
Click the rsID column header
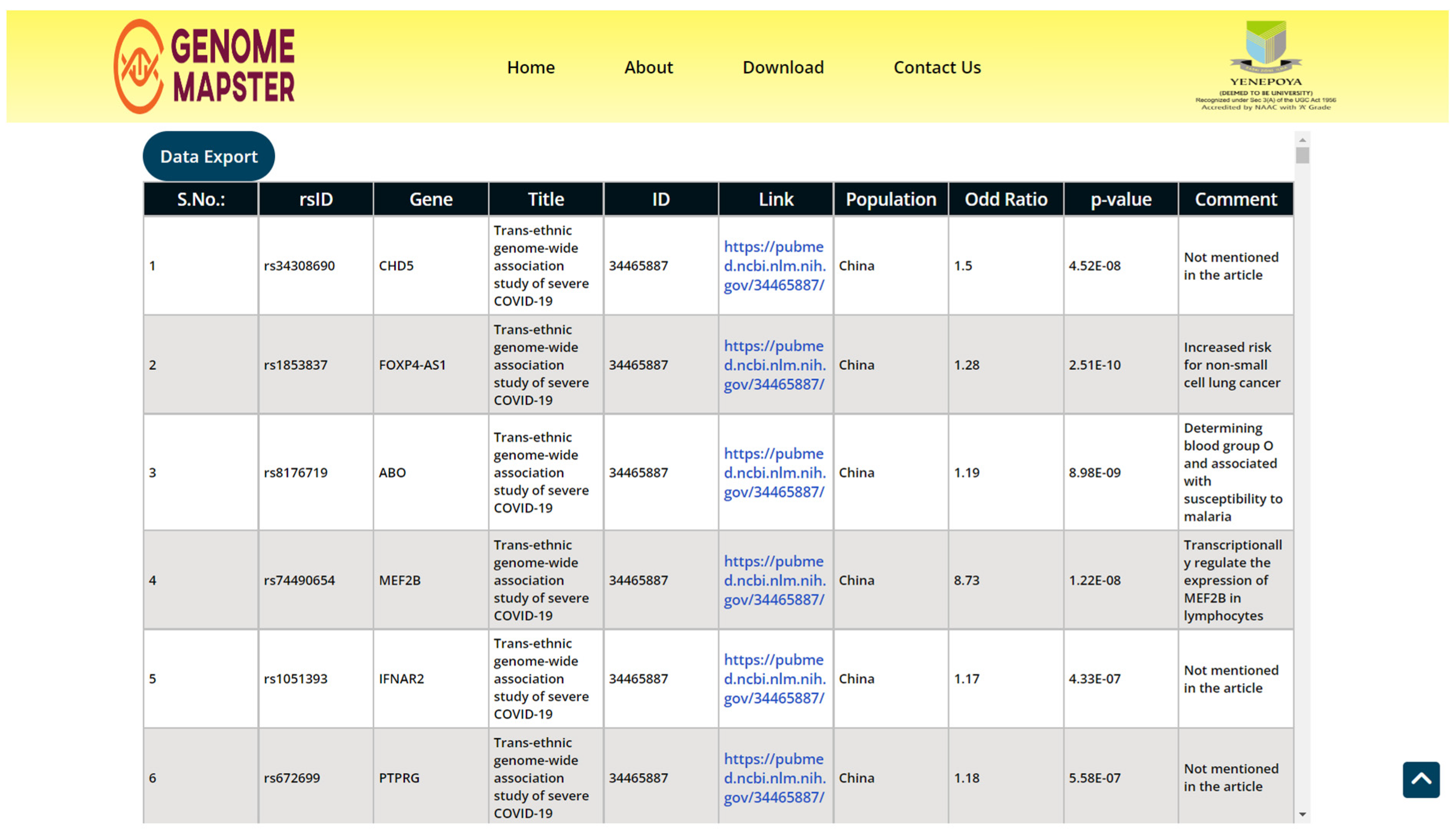click(x=316, y=200)
